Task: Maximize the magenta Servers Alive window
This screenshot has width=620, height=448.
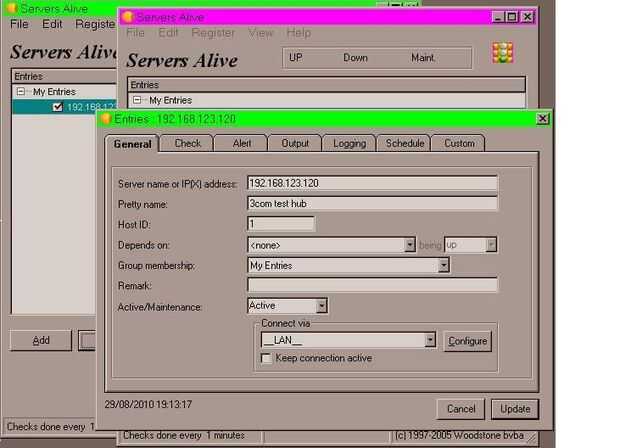Action: point(512,17)
